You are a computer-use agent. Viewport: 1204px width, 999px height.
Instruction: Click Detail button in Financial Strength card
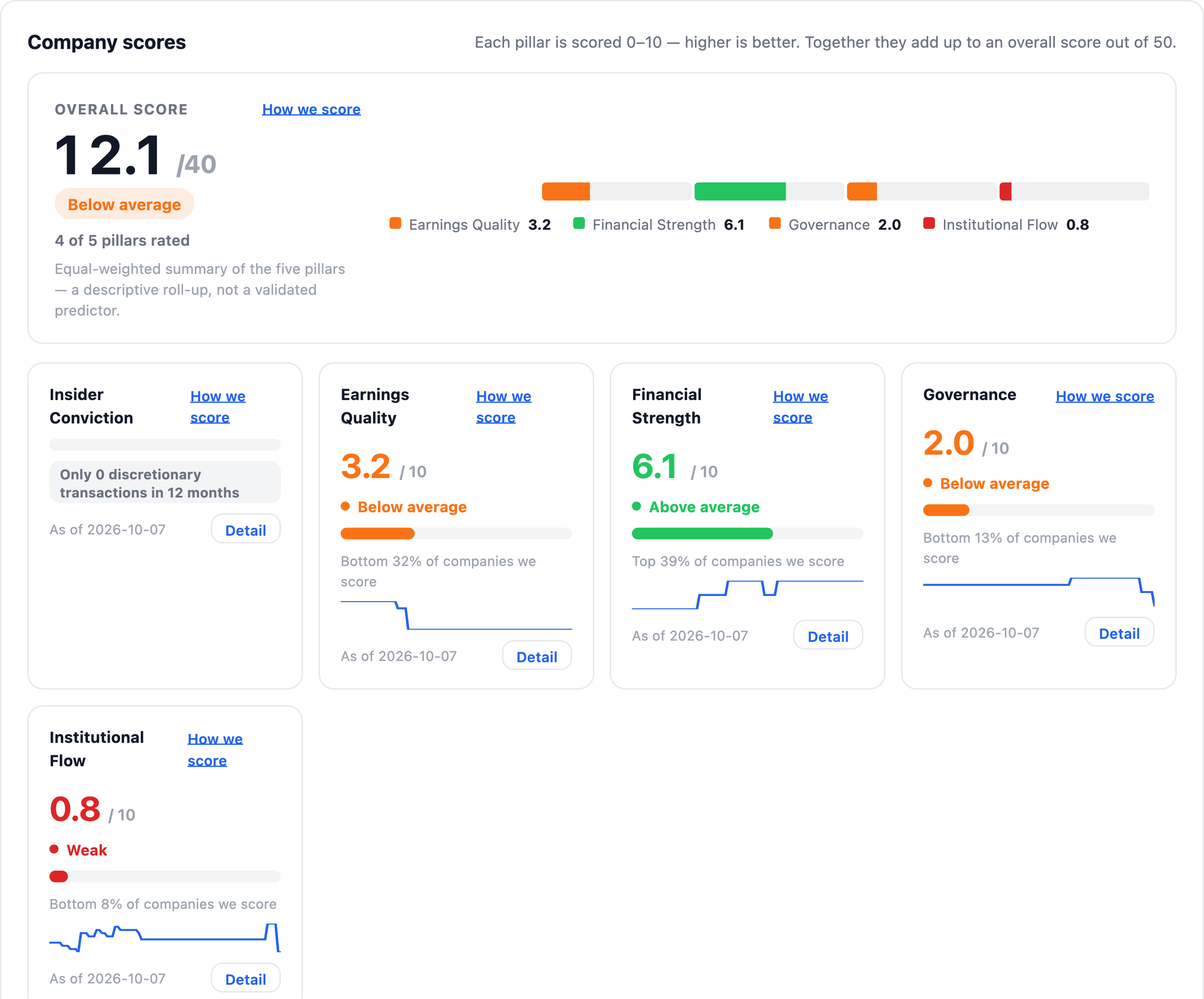click(828, 635)
